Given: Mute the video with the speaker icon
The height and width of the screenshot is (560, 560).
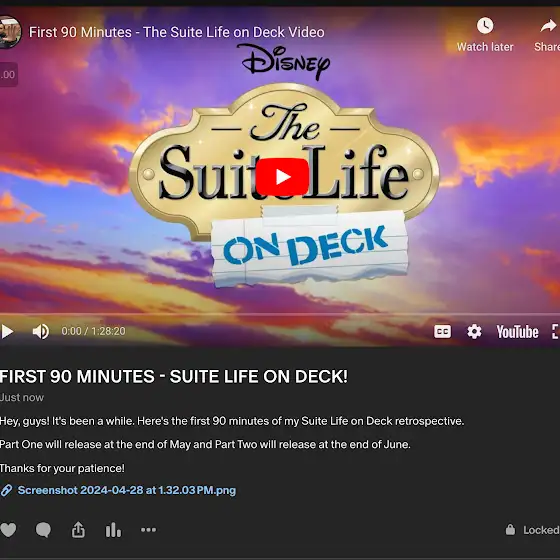Looking at the screenshot, I should (x=41, y=331).
